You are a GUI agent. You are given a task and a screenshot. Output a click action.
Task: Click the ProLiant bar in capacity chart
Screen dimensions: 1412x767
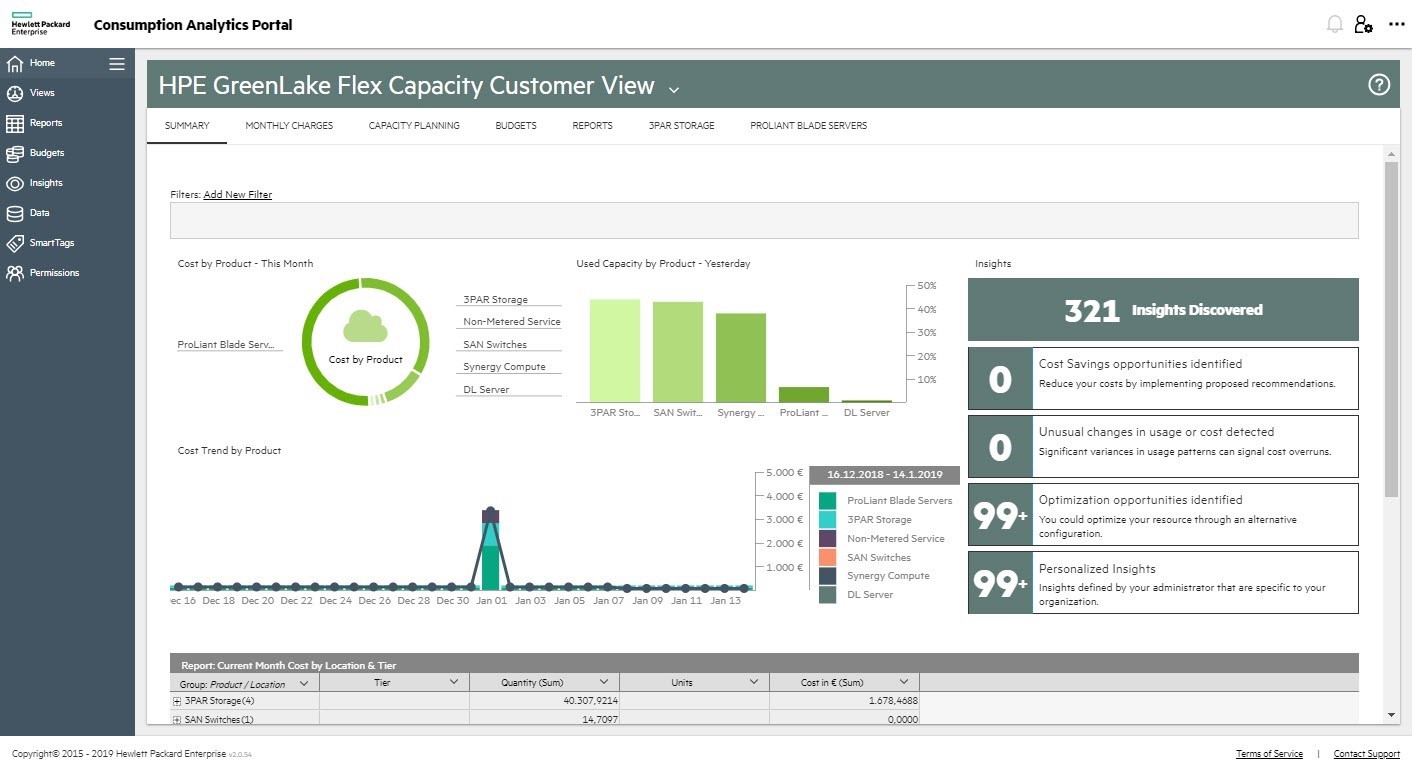pyautogui.click(x=804, y=395)
